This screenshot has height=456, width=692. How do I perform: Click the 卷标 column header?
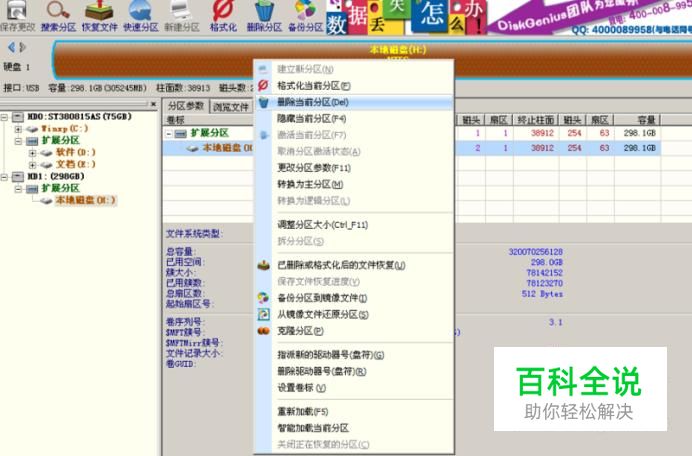point(208,120)
